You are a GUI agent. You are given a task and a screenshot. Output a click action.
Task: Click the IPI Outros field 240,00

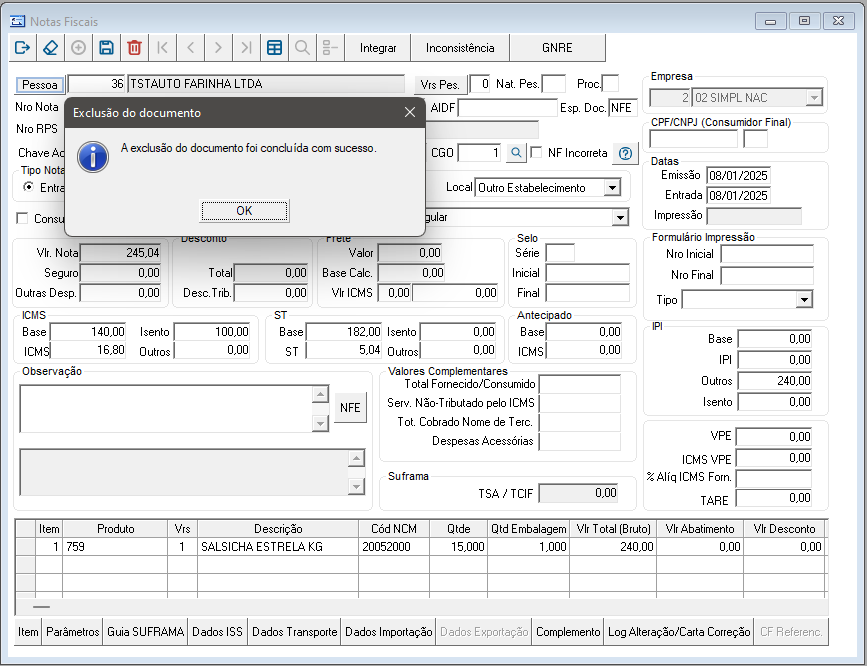tap(775, 381)
